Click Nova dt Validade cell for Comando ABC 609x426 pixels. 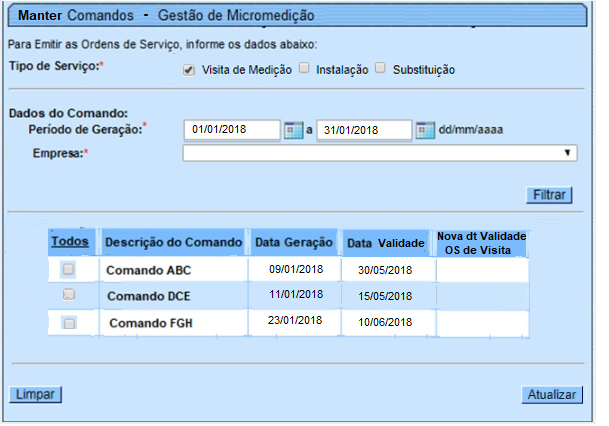click(x=482, y=270)
